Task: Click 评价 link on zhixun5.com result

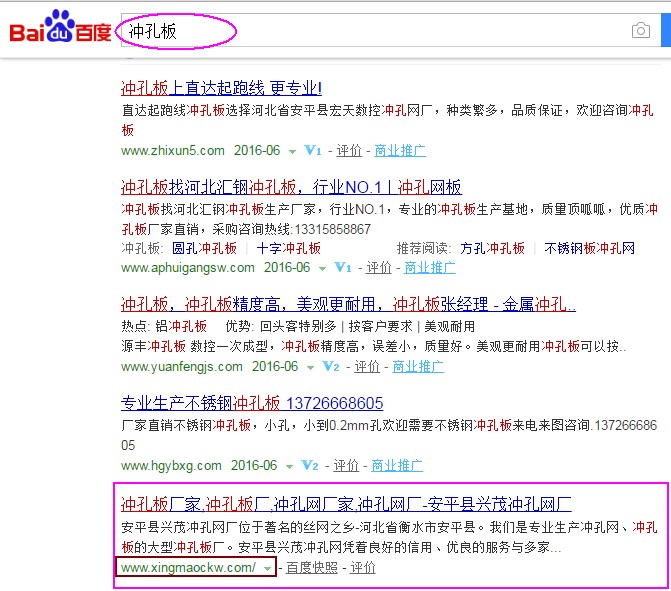Action: pyautogui.click(x=349, y=151)
